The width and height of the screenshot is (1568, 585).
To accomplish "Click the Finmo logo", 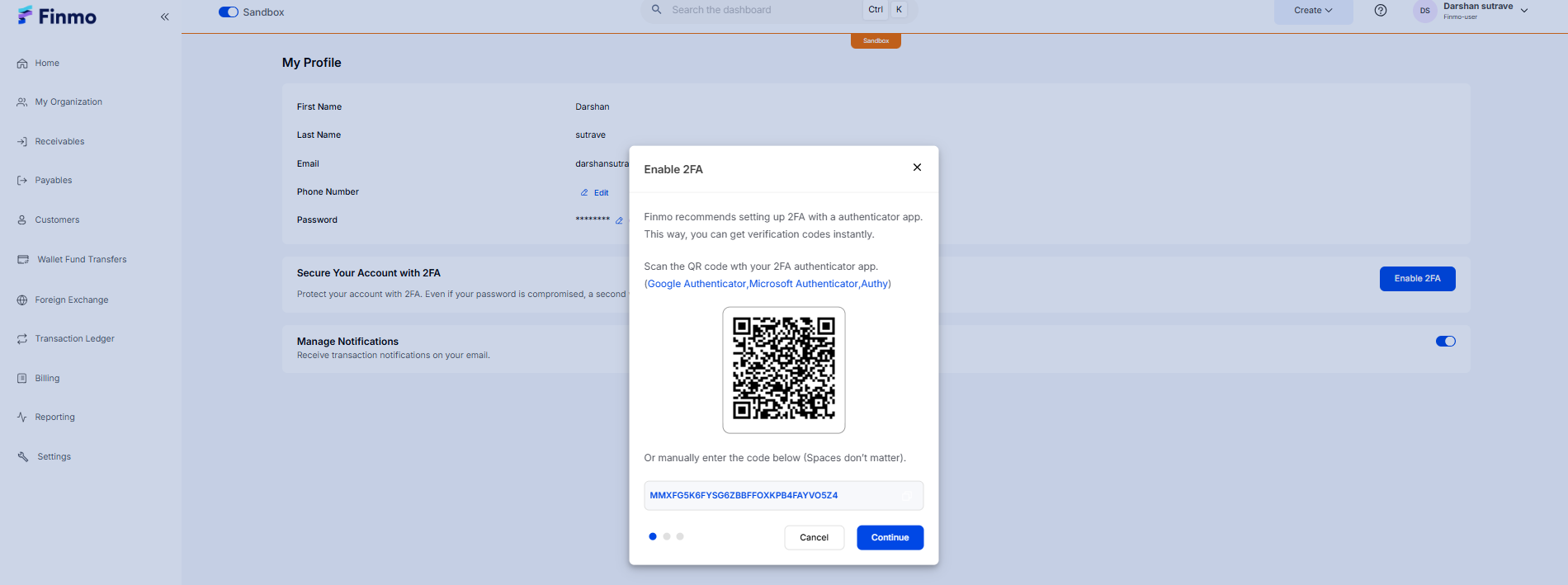I will 57,16.
